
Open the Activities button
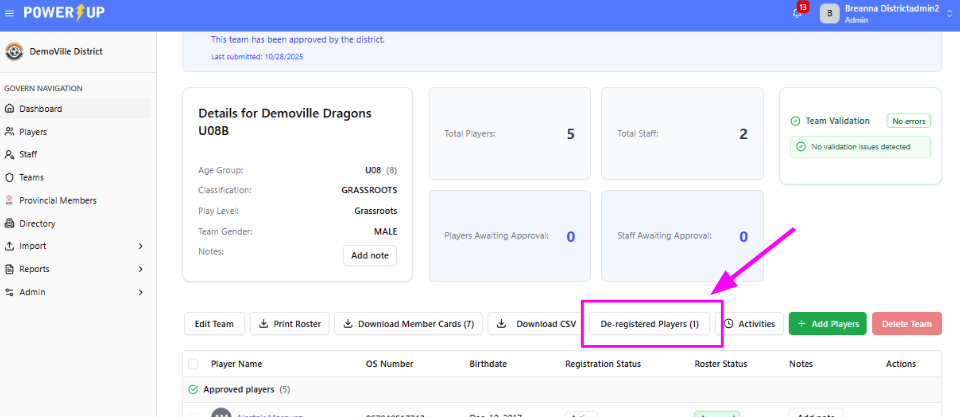tap(749, 324)
